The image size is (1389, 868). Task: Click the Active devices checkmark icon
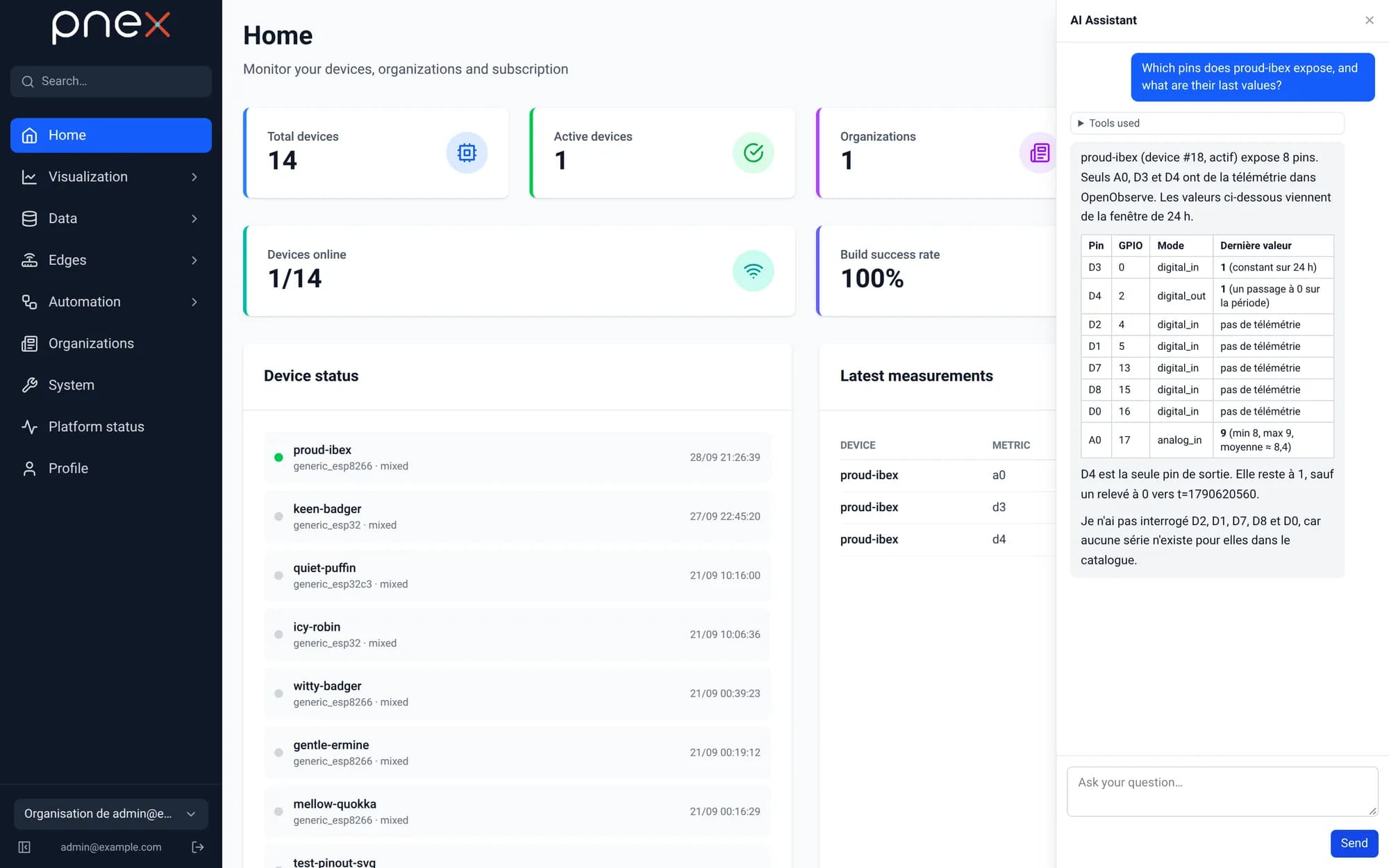pyautogui.click(x=754, y=153)
